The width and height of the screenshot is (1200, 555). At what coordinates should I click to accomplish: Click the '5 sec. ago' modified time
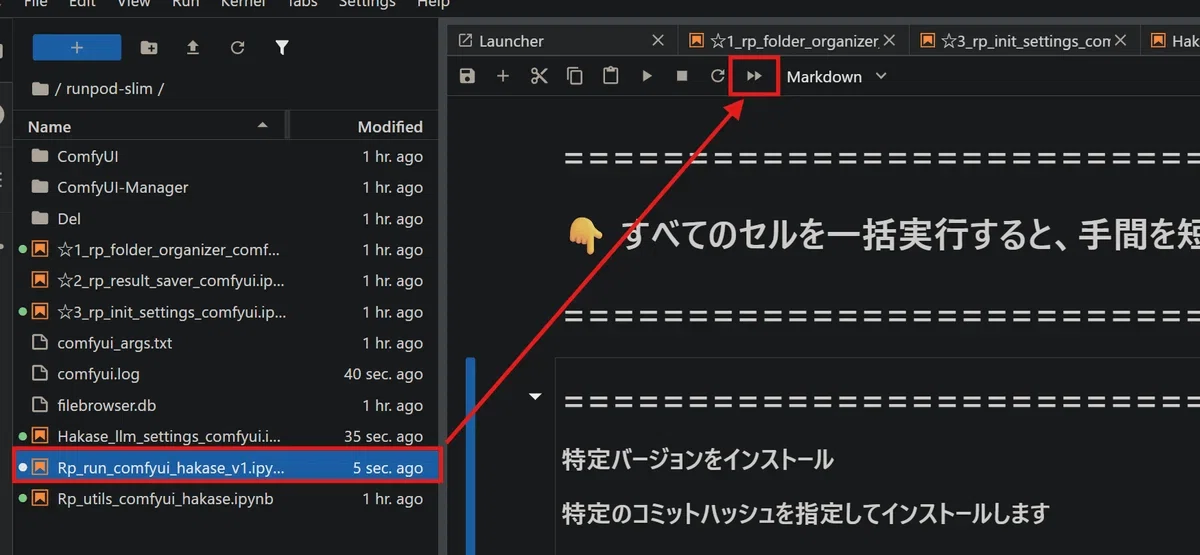pyautogui.click(x=387, y=467)
